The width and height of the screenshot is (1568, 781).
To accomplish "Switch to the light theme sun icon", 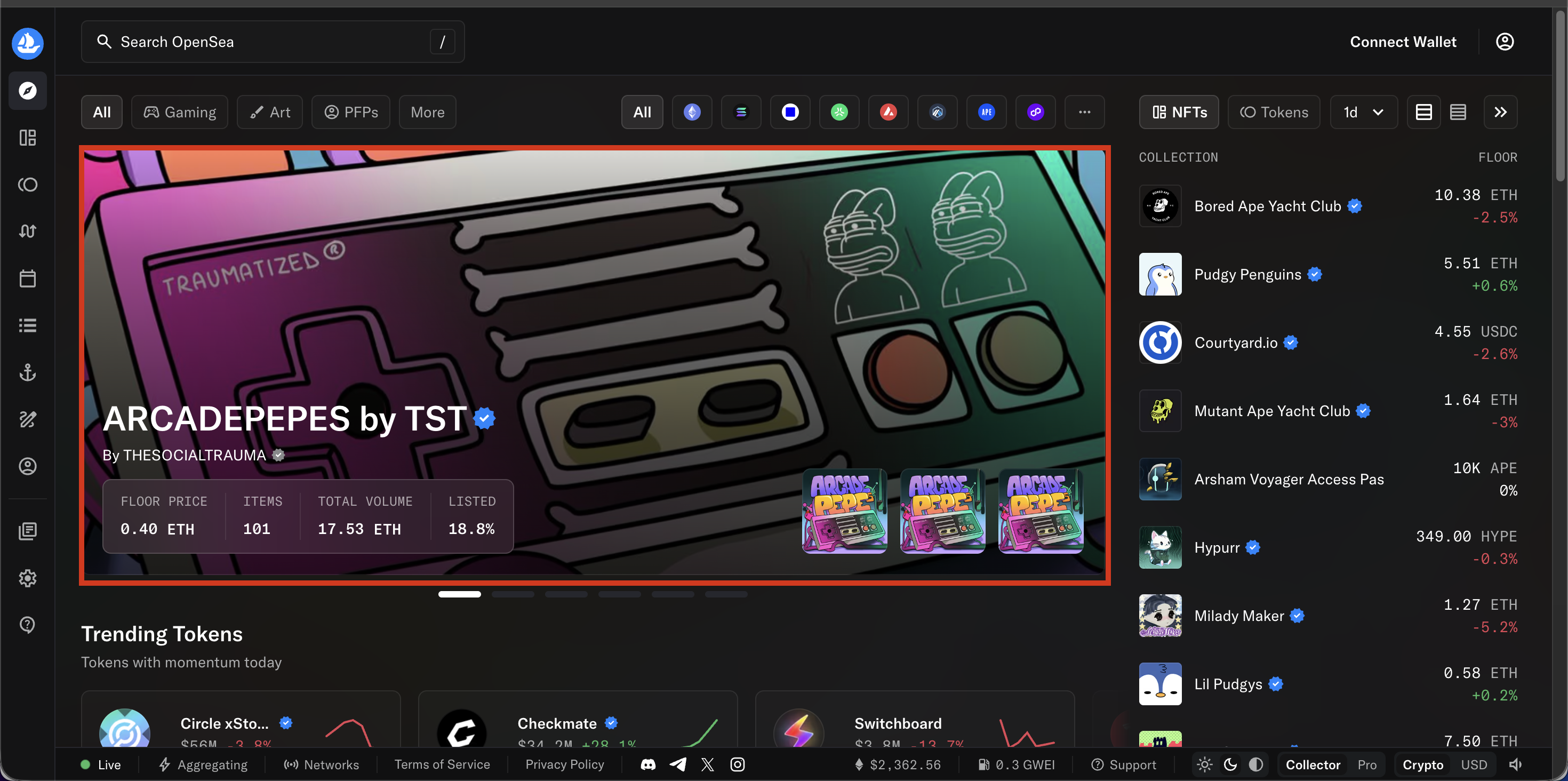I will (1205, 764).
